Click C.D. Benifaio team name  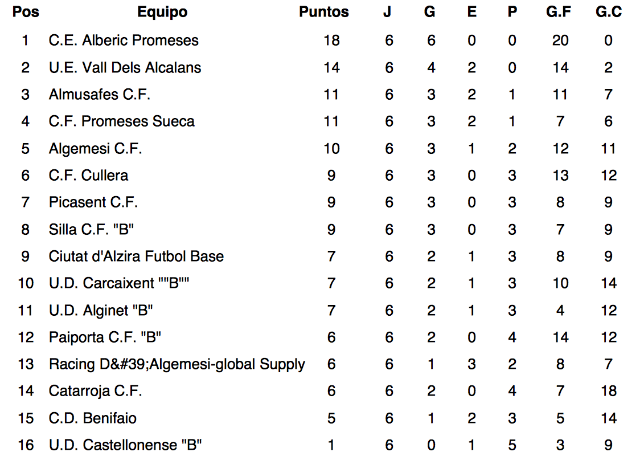pos(93,418)
